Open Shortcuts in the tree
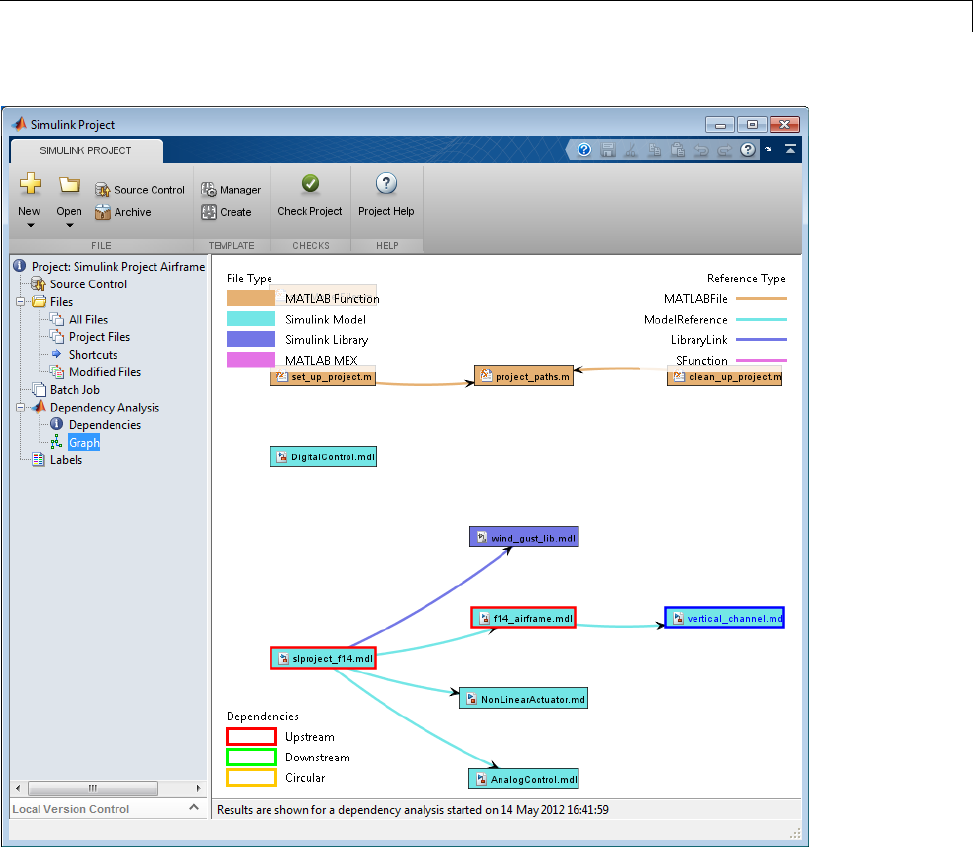Screen dimensions: 973x847 click(93, 355)
